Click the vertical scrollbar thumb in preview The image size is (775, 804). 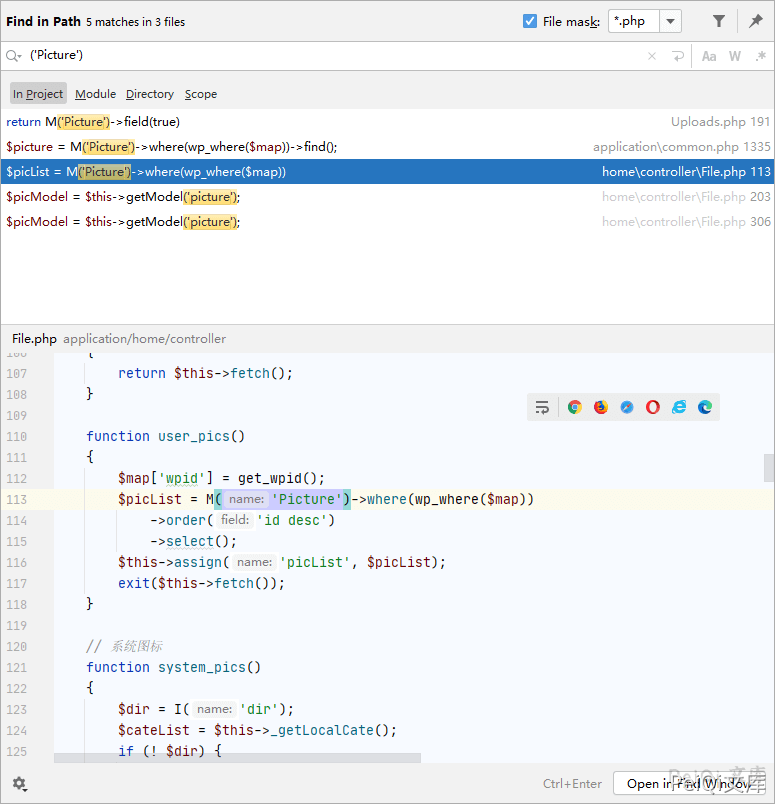[769, 468]
